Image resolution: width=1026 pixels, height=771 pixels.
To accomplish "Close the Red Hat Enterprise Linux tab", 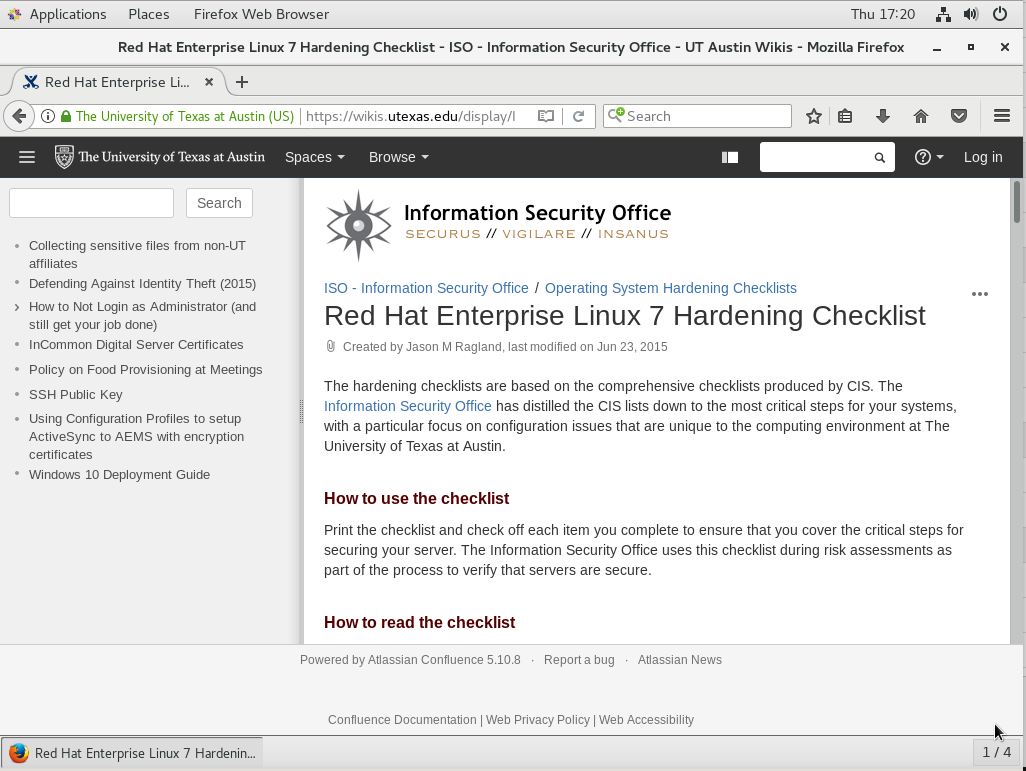I will point(209,82).
